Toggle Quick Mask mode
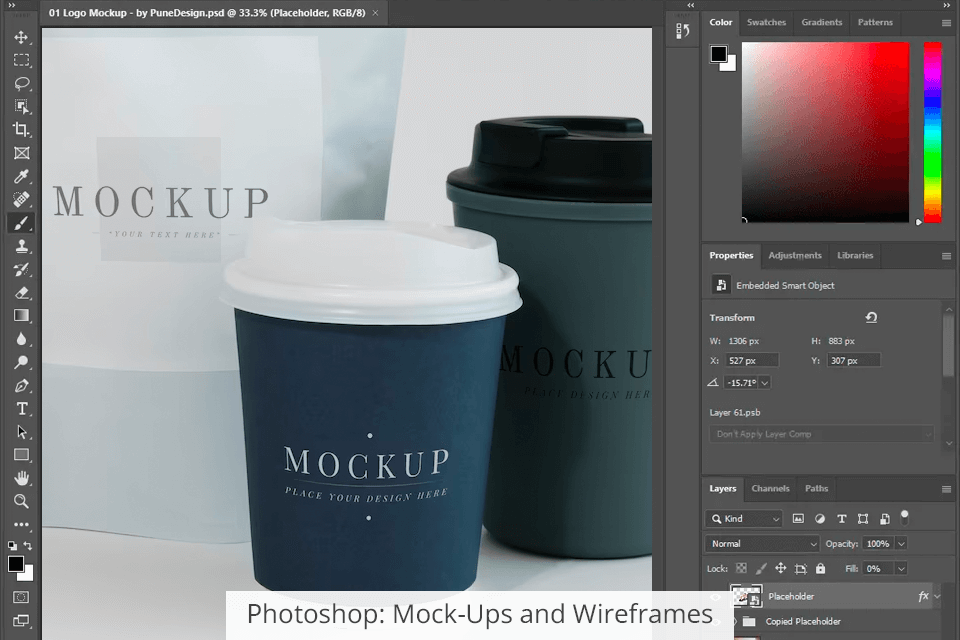The image size is (960, 640). [21, 597]
